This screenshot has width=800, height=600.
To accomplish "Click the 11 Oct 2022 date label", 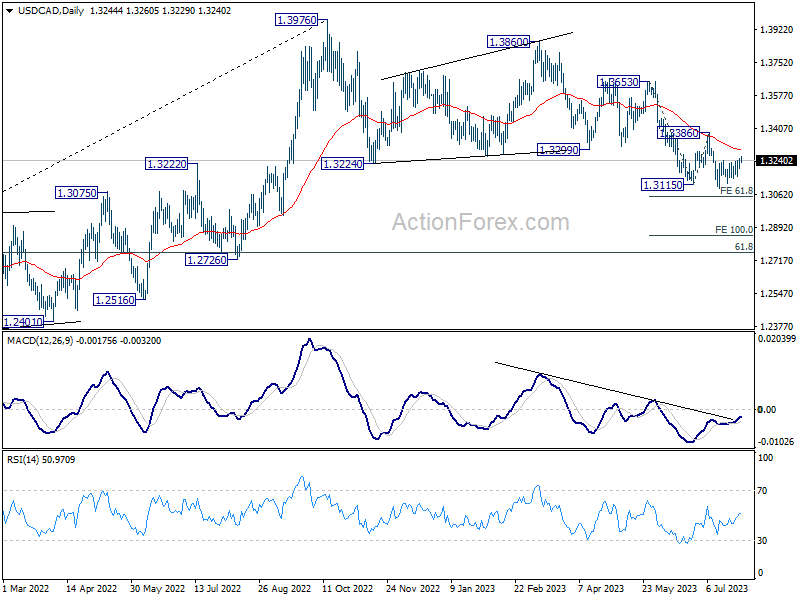I will point(347,588).
